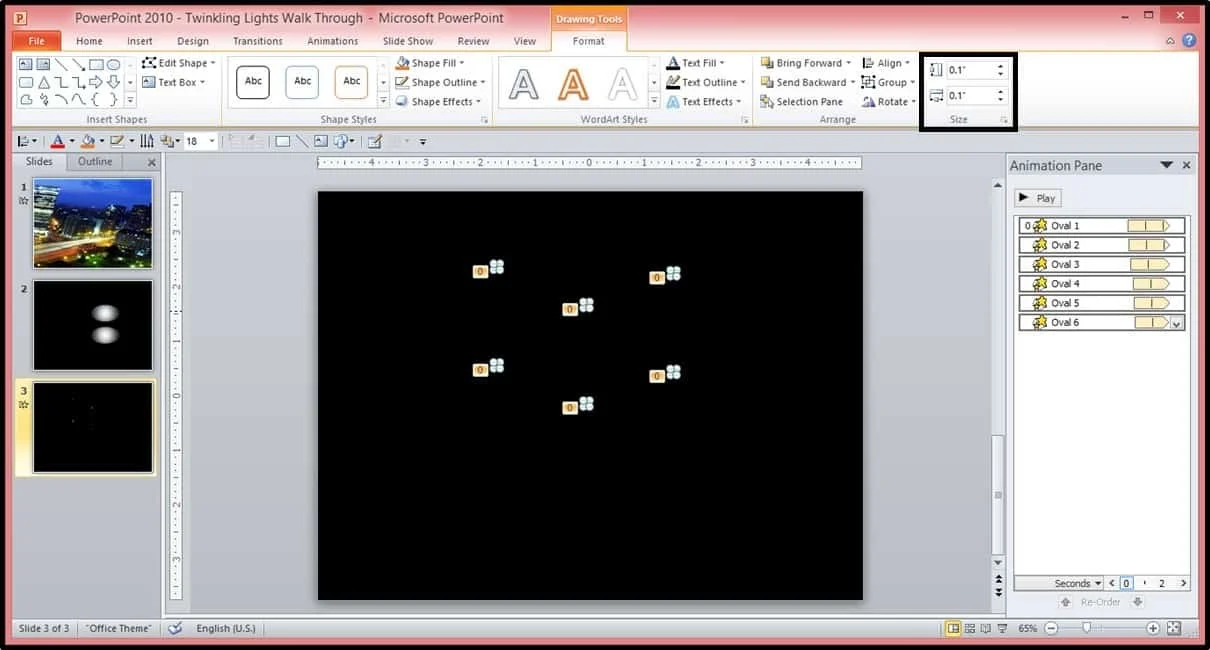This screenshot has height=650, width=1210.
Task: Close the Animation Pane
Action: click(1187, 165)
